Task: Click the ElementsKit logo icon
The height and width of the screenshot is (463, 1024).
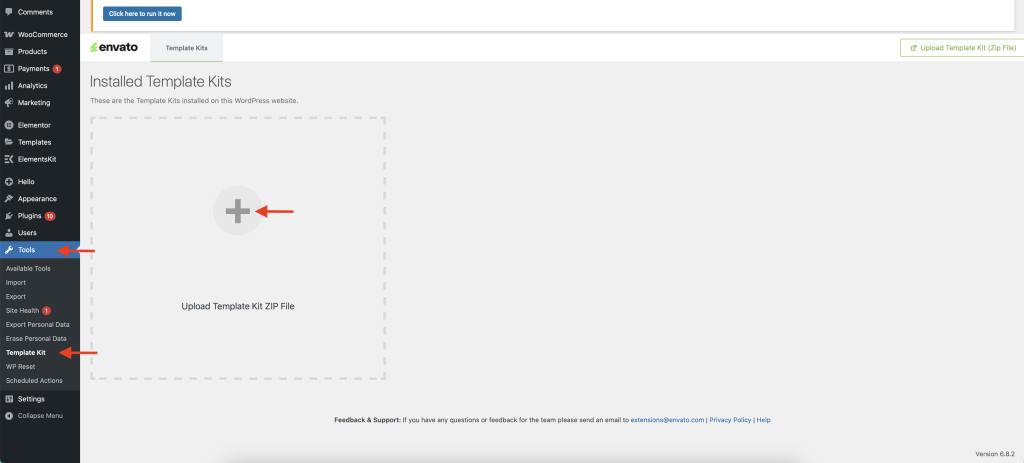Action: pos(8,159)
